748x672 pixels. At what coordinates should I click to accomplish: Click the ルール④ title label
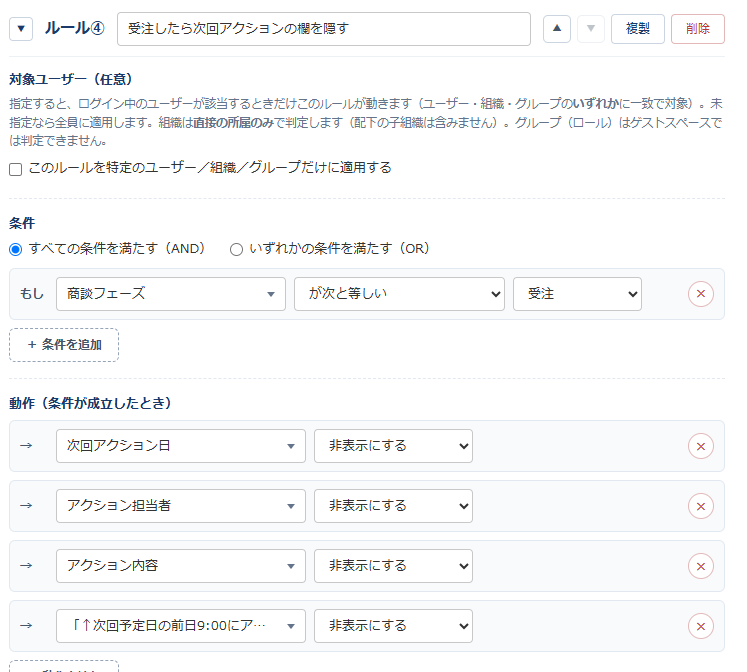coord(74,29)
